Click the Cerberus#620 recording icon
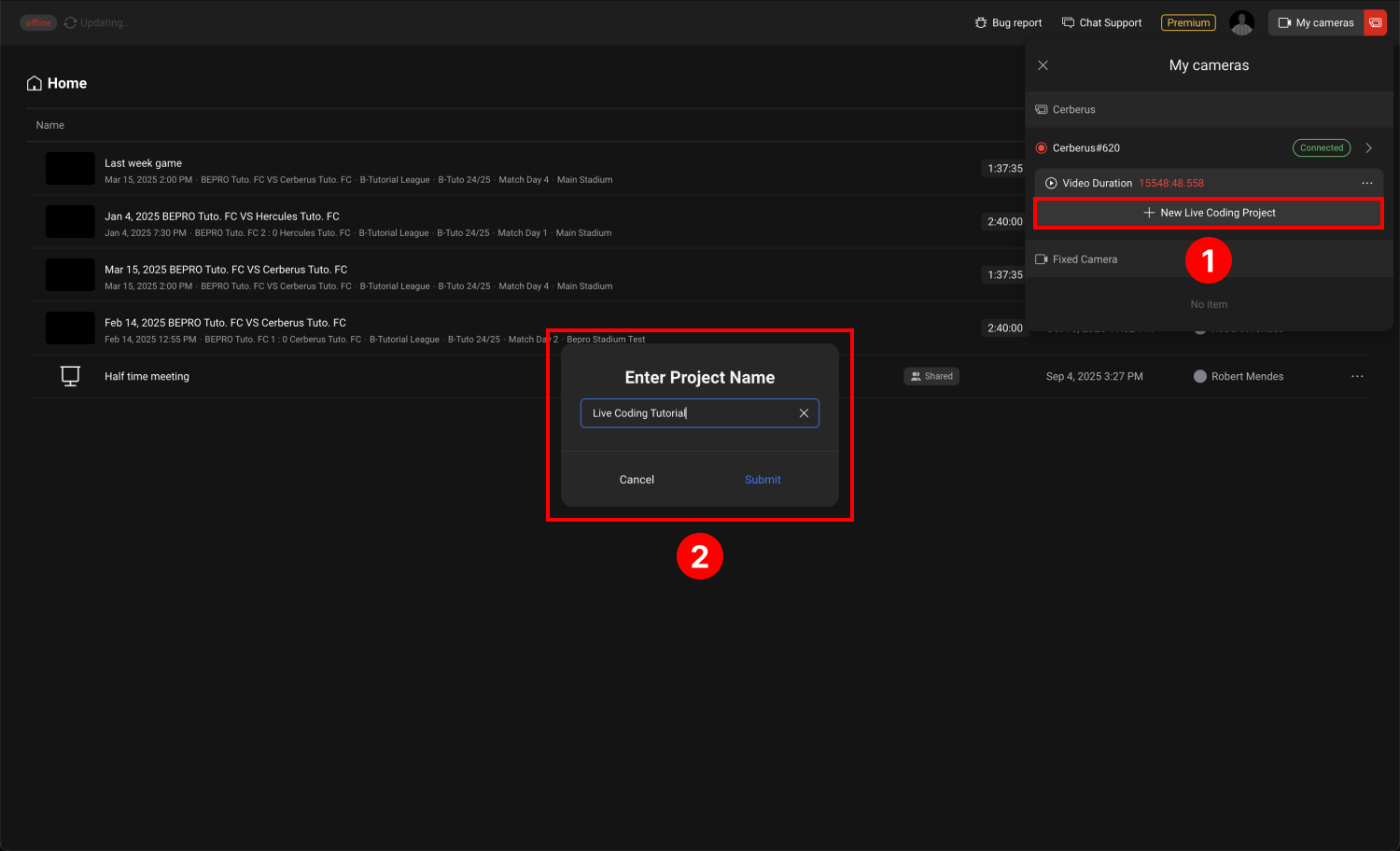The width and height of the screenshot is (1400, 851). (1042, 147)
